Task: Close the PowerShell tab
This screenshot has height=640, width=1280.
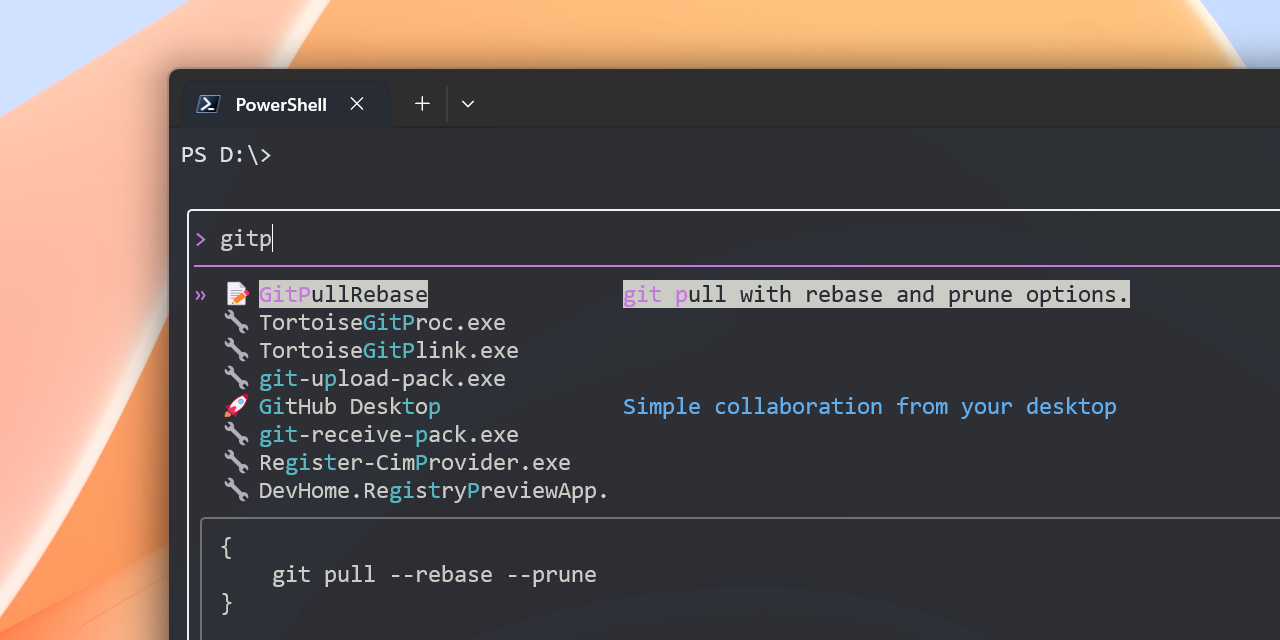Action: (x=357, y=104)
